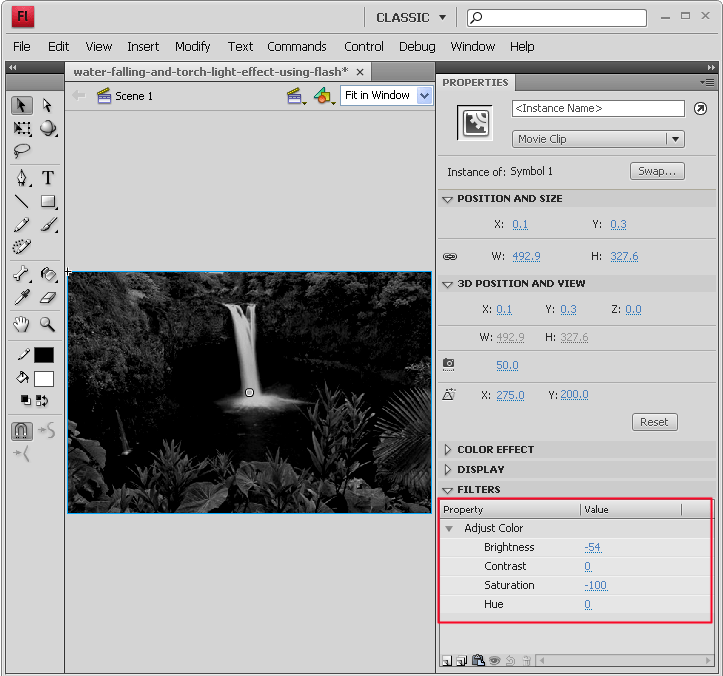Click the filters panel horizontal scrollbar
723x676 pixels.
point(626,661)
